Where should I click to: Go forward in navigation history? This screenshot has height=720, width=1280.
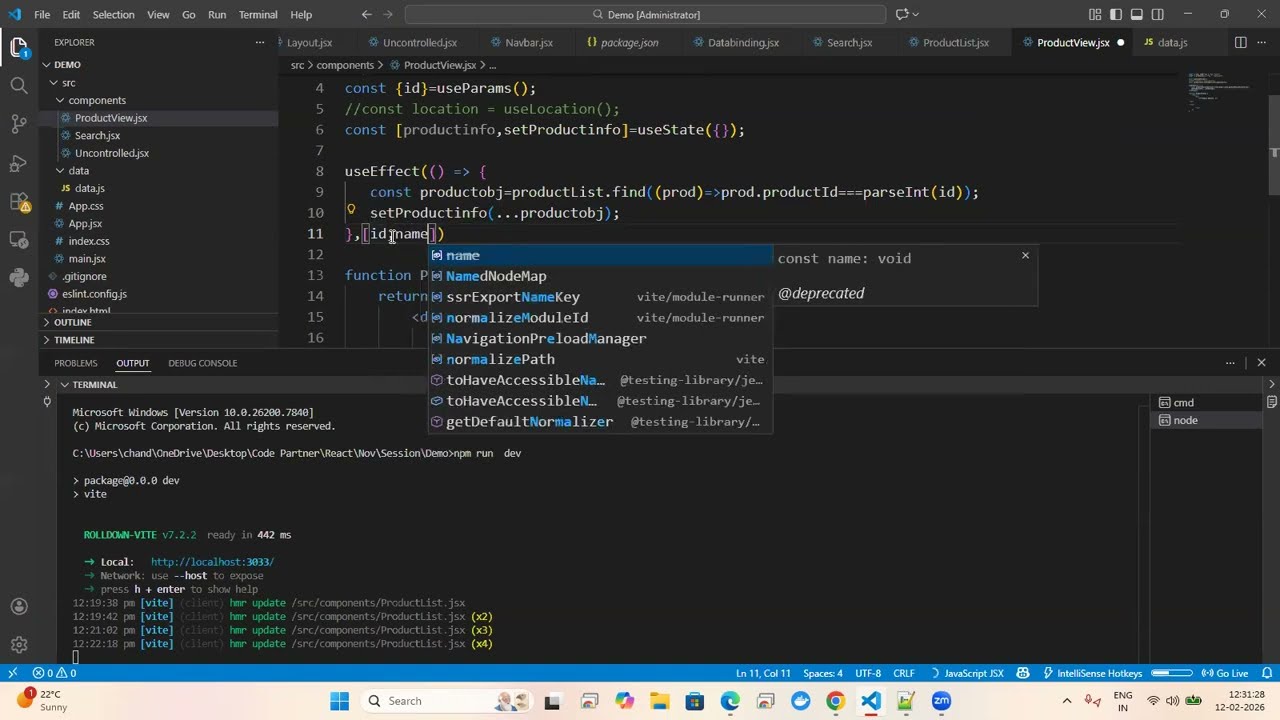[390, 14]
